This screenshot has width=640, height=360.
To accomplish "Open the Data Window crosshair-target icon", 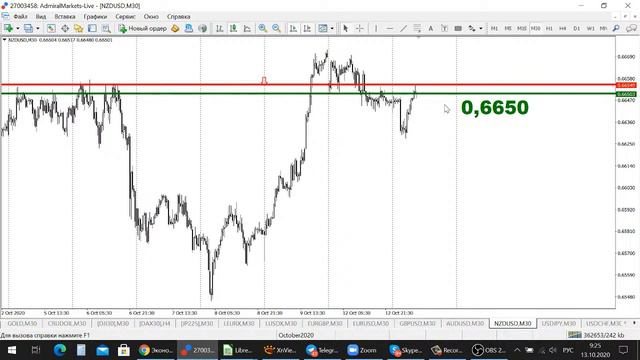I will pos(65,28).
